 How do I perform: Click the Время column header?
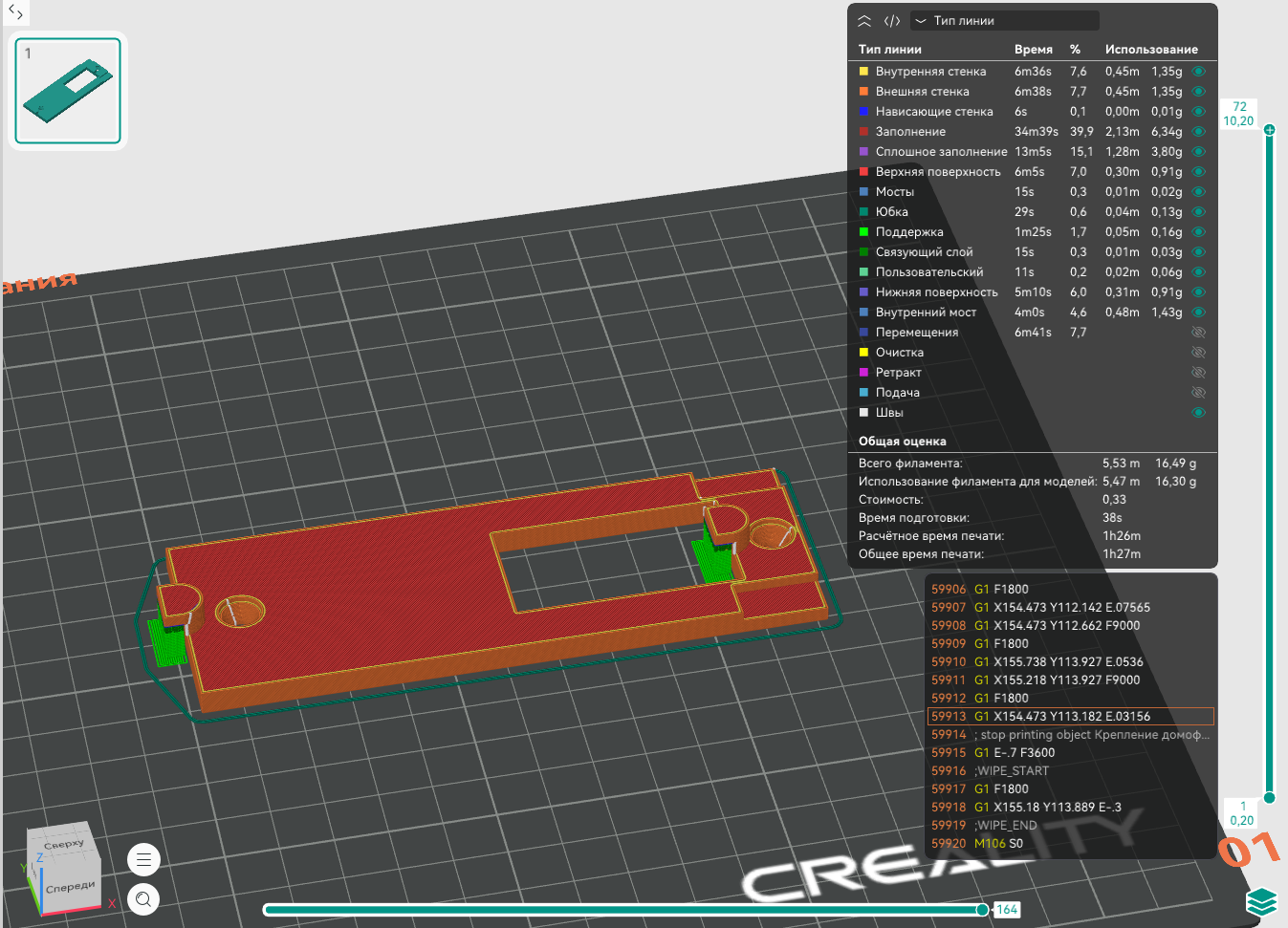(1033, 50)
